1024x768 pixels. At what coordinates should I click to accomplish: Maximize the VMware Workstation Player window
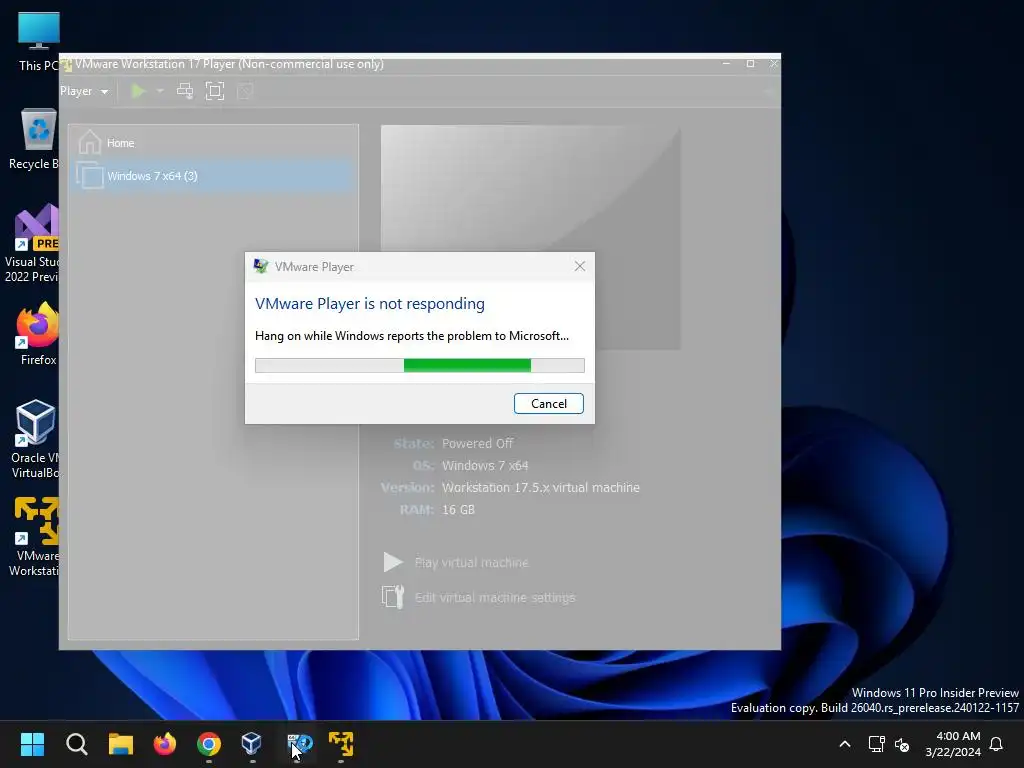(x=750, y=63)
